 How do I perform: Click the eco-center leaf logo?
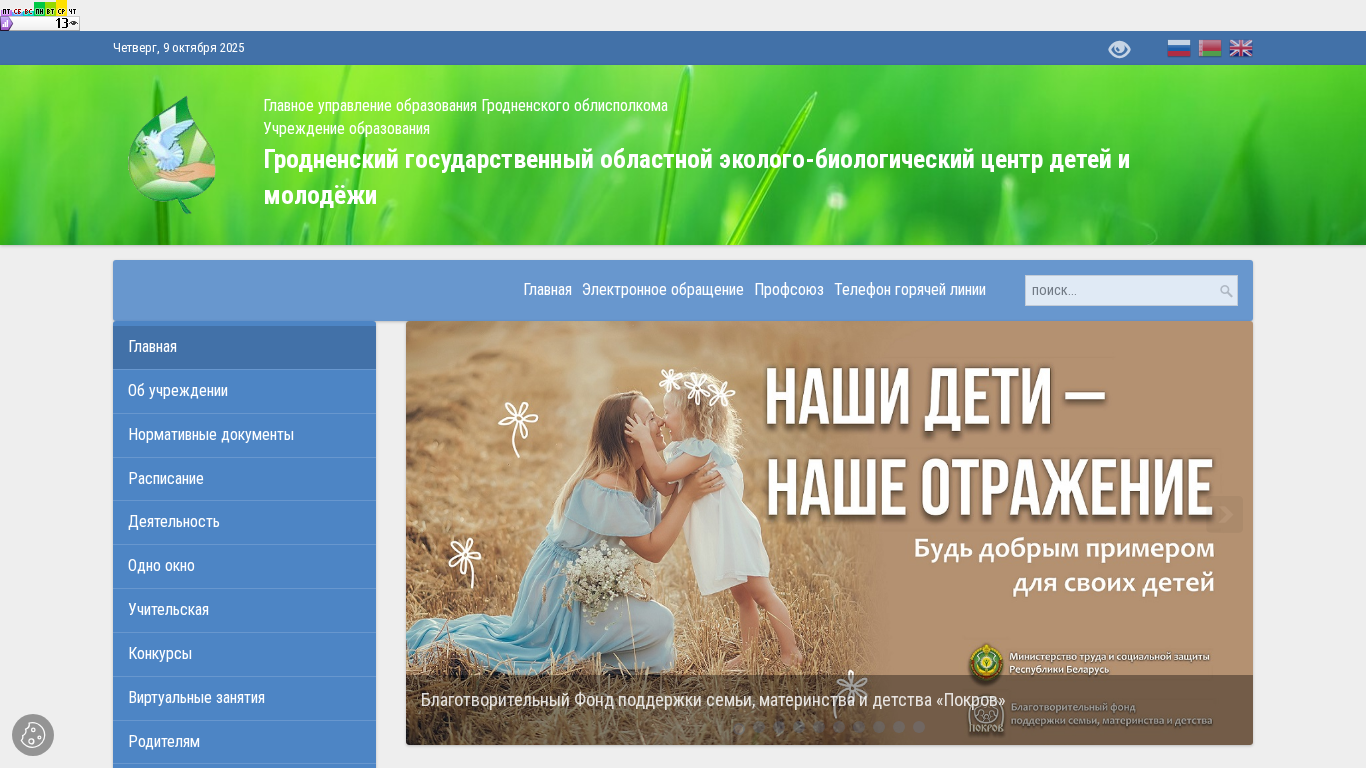pos(172,155)
